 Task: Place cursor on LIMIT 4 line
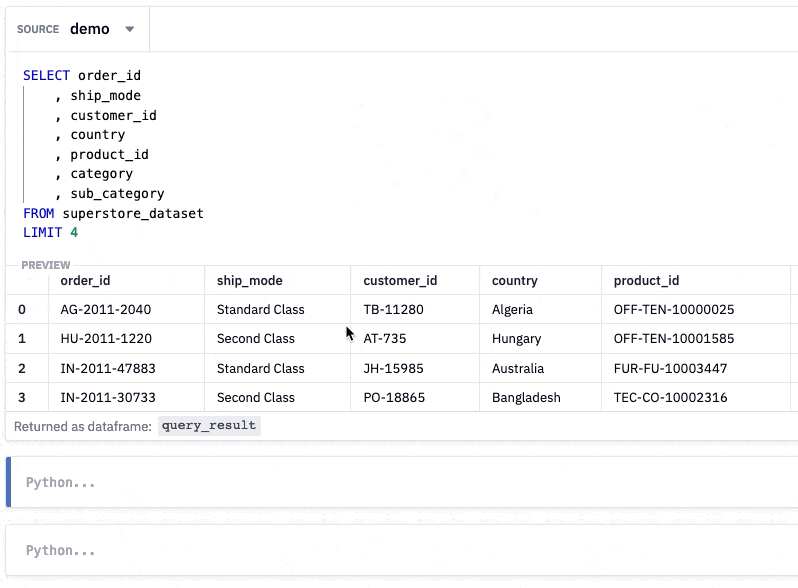pyautogui.click(x=50, y=233)
